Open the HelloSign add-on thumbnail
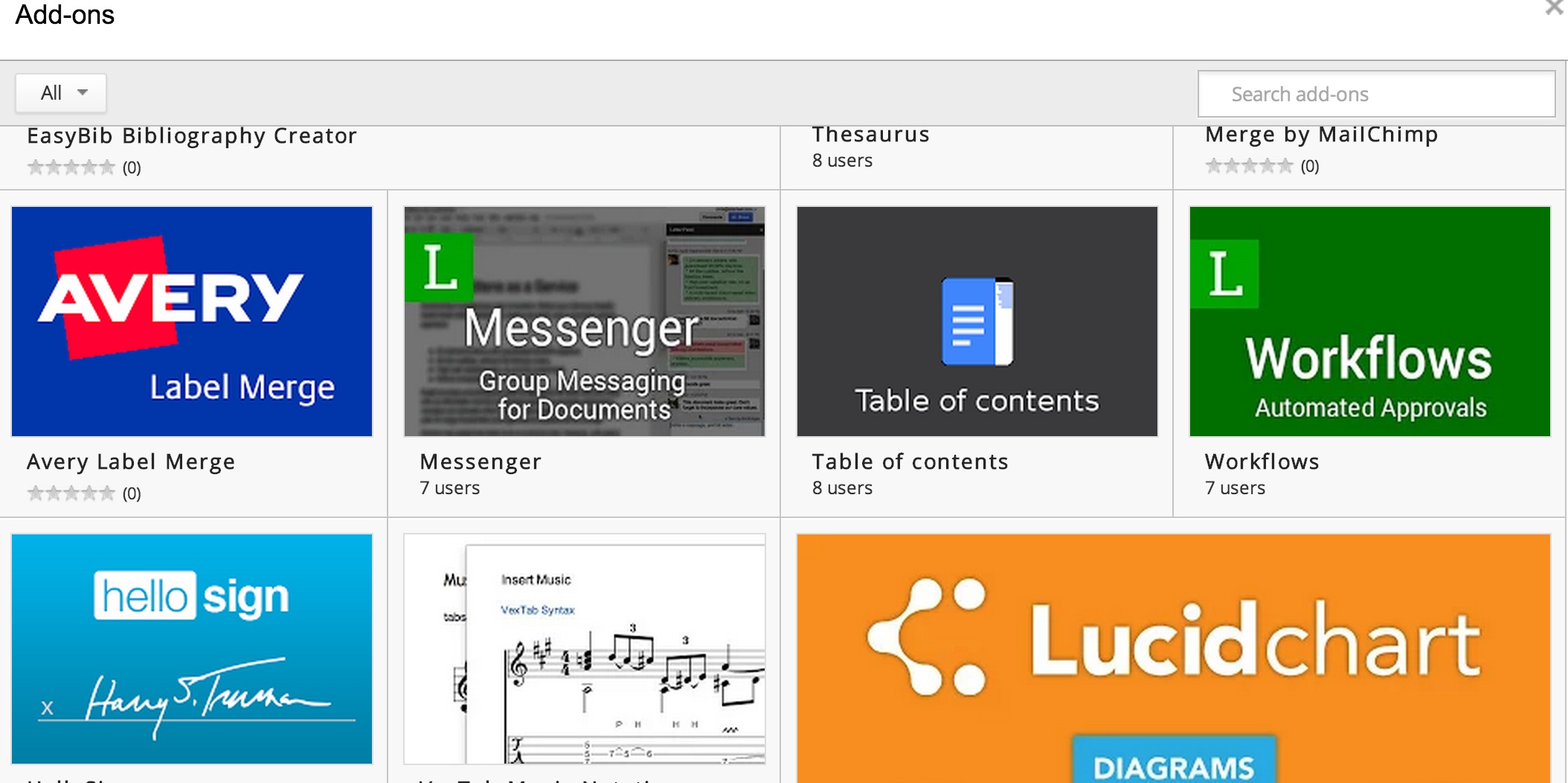Screen dimensions: 1568x783 tap(192, 649)
